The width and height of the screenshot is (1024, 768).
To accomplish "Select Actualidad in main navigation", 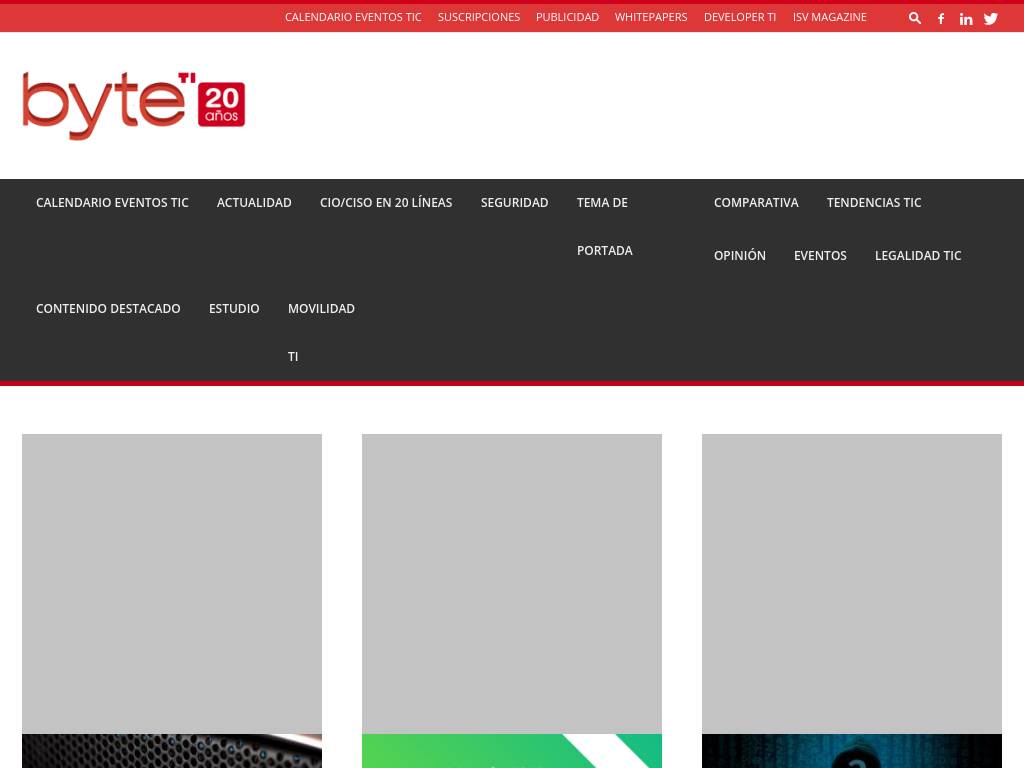I will [254, 203].
